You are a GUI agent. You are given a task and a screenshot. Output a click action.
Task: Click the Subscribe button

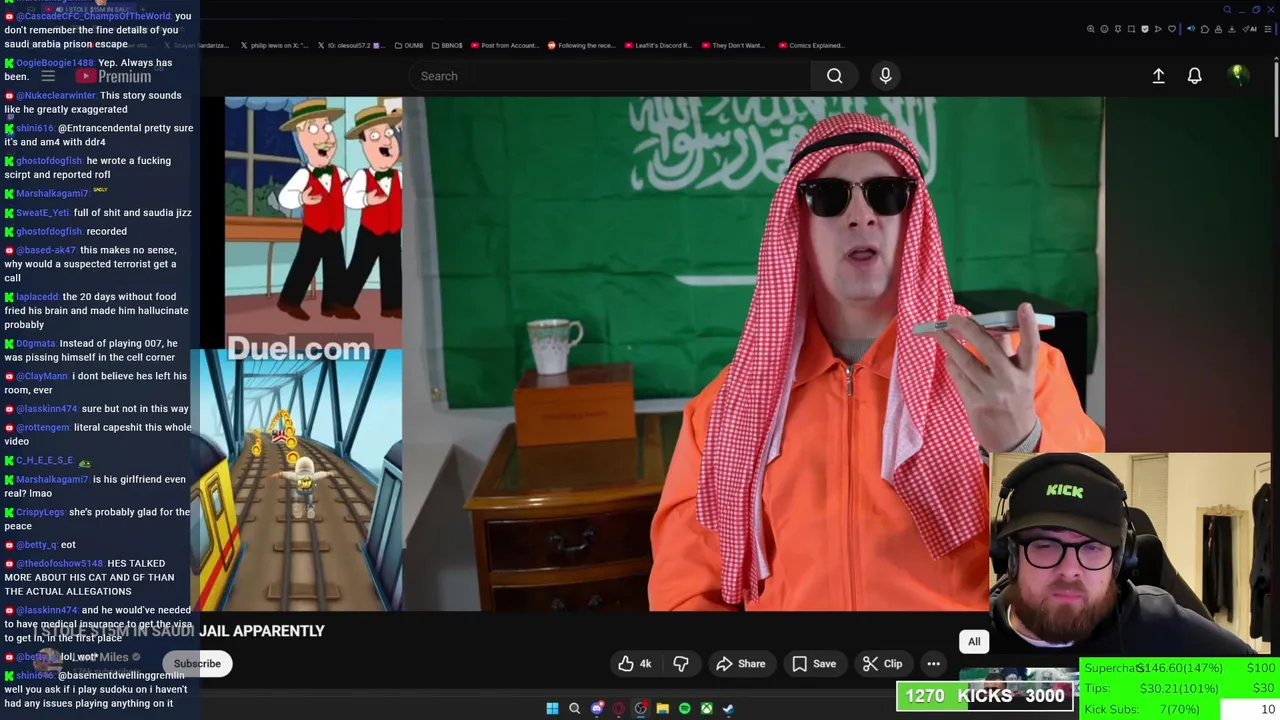(x=197, y=664)
